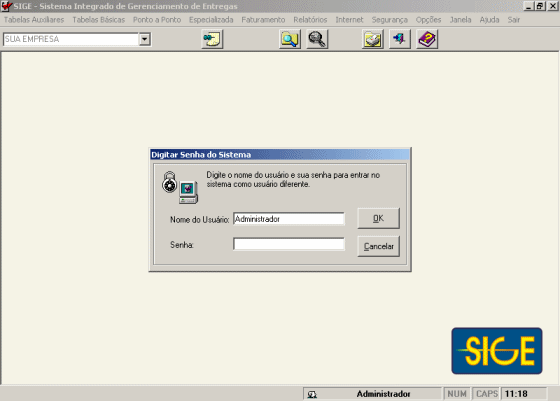Open the Relatórios menu
560x401 pixels.
click(310, 20)
